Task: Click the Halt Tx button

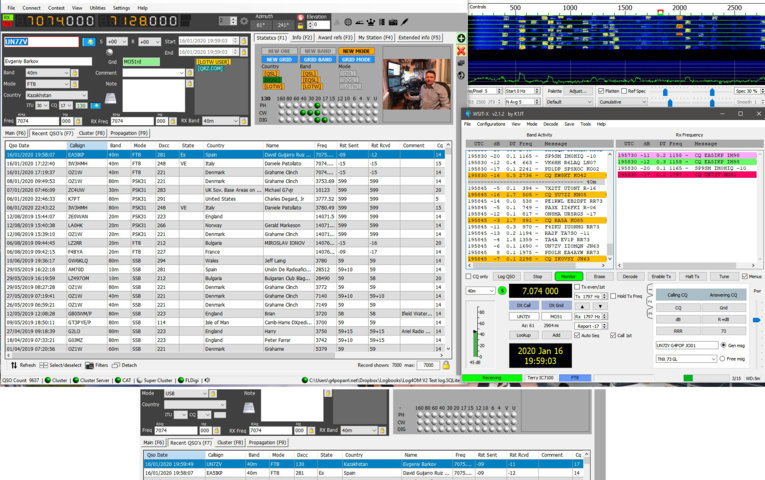Action: pyautogui.click(x=692, y=277)
